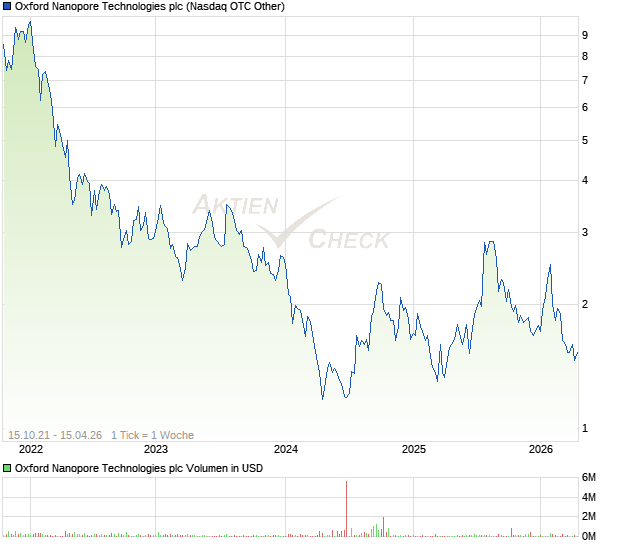Click the price axis value 4
The image size is (620, 546).
(585, 181)
